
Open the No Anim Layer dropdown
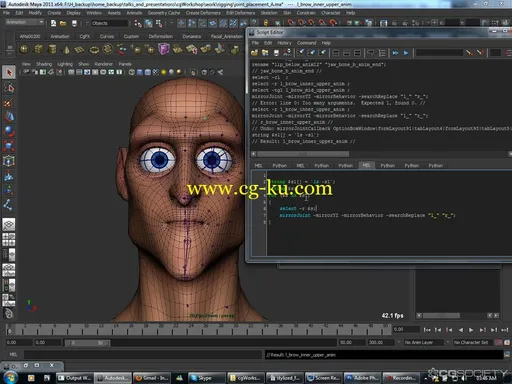click(x=424, y=342)
